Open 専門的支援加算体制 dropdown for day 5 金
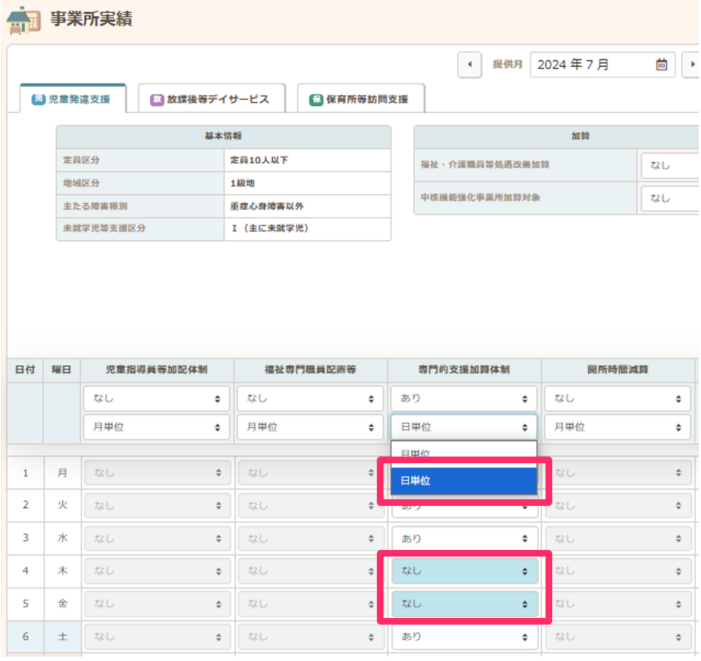The image size is (701, 661). point(463,604)
